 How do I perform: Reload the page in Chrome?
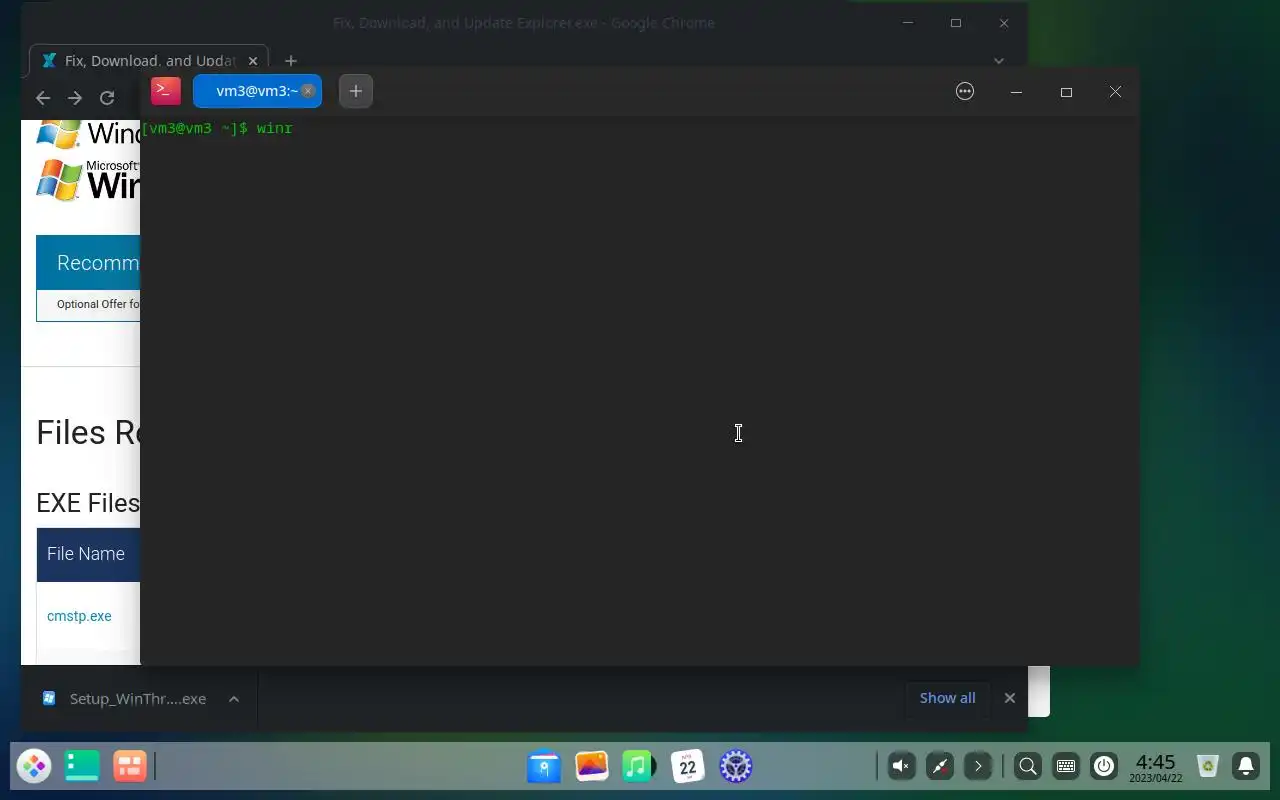point(107,97)
